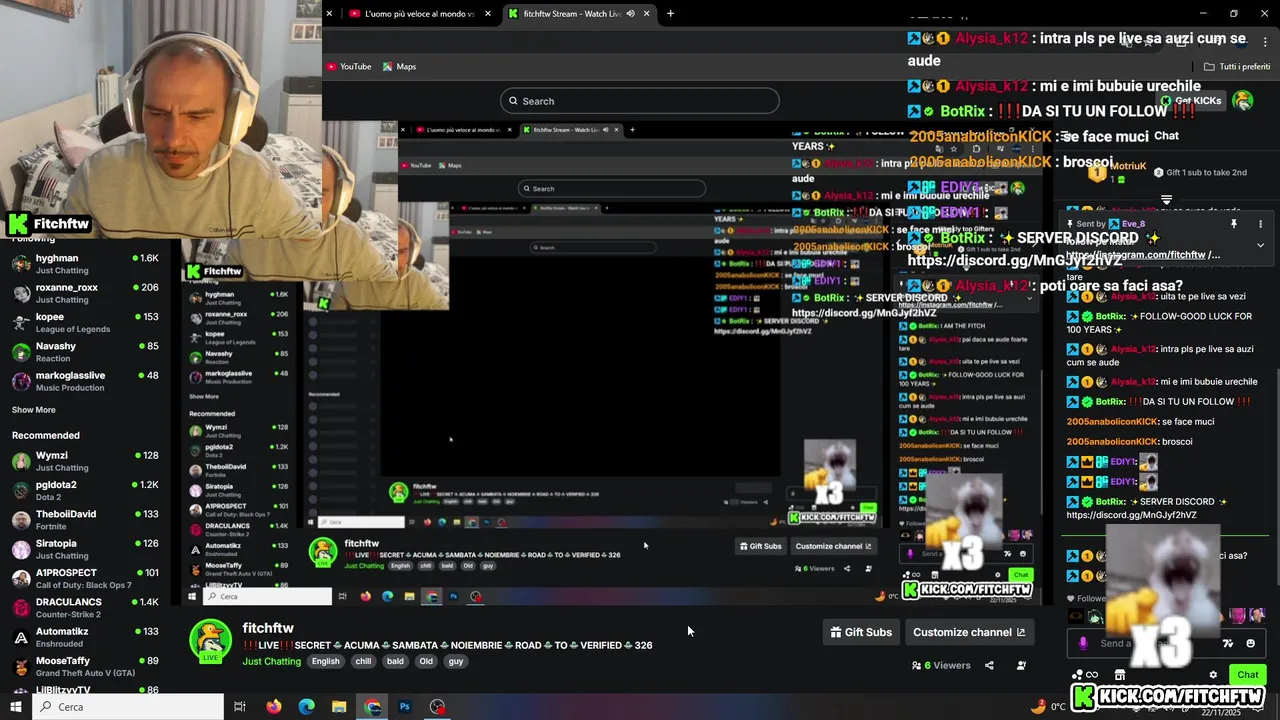The width and height of the screenshot is (1280, 720).
Task: Close the fitchftw Stream tab
Action: [647, 13]
